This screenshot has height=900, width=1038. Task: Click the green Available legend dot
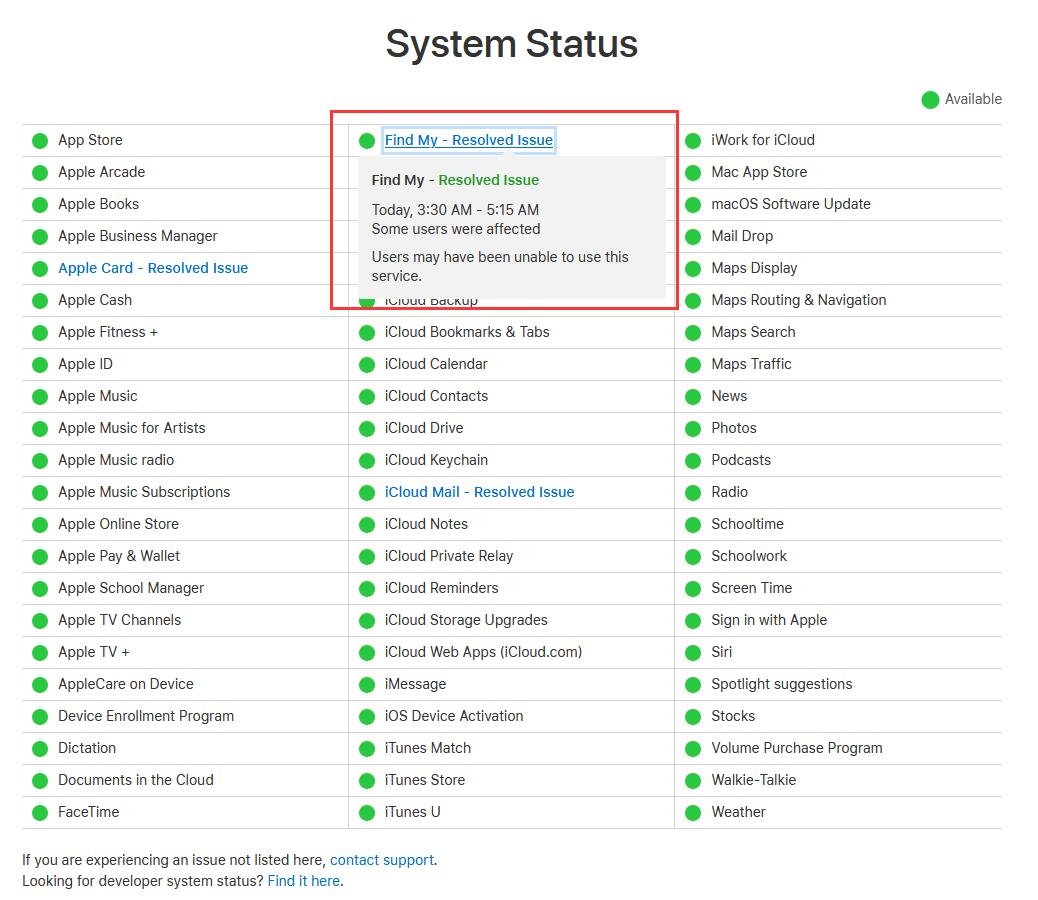pos(930,100)
